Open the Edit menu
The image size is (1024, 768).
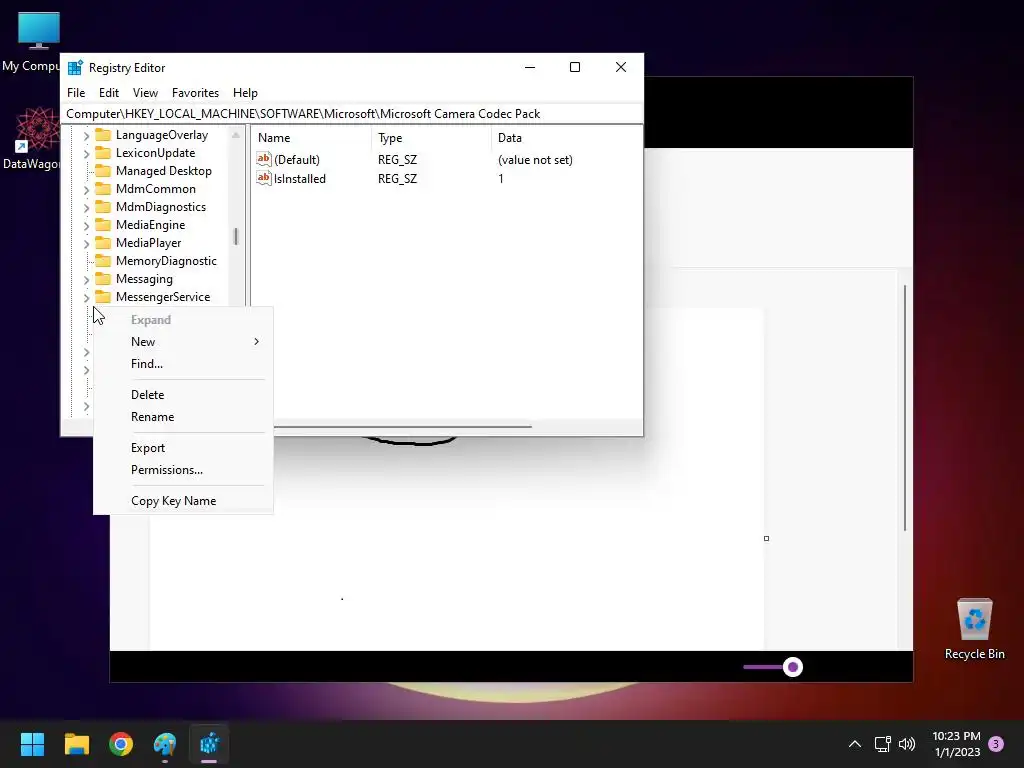point(108,93)
